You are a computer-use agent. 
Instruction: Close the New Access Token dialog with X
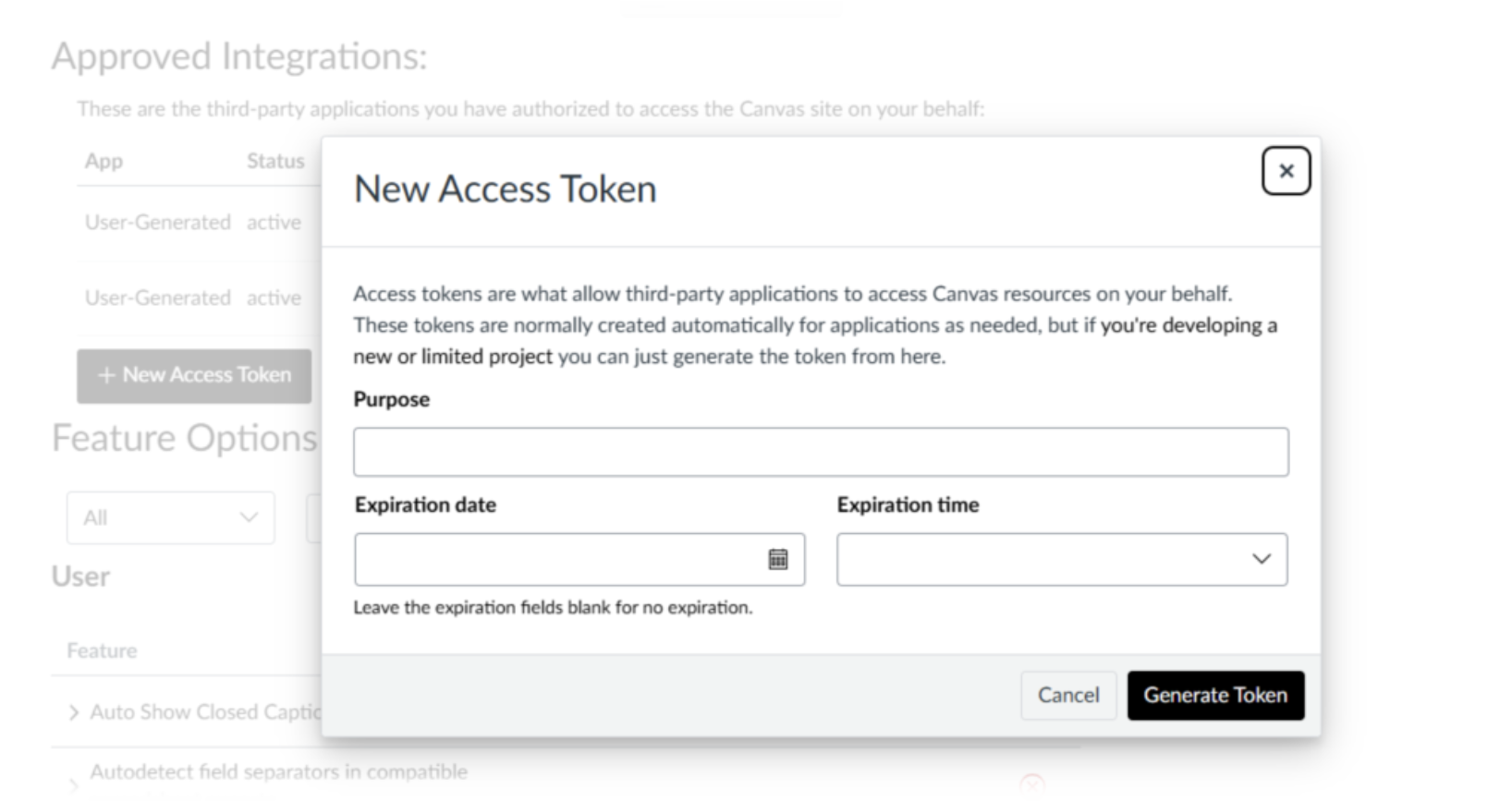pos(1286,171)
